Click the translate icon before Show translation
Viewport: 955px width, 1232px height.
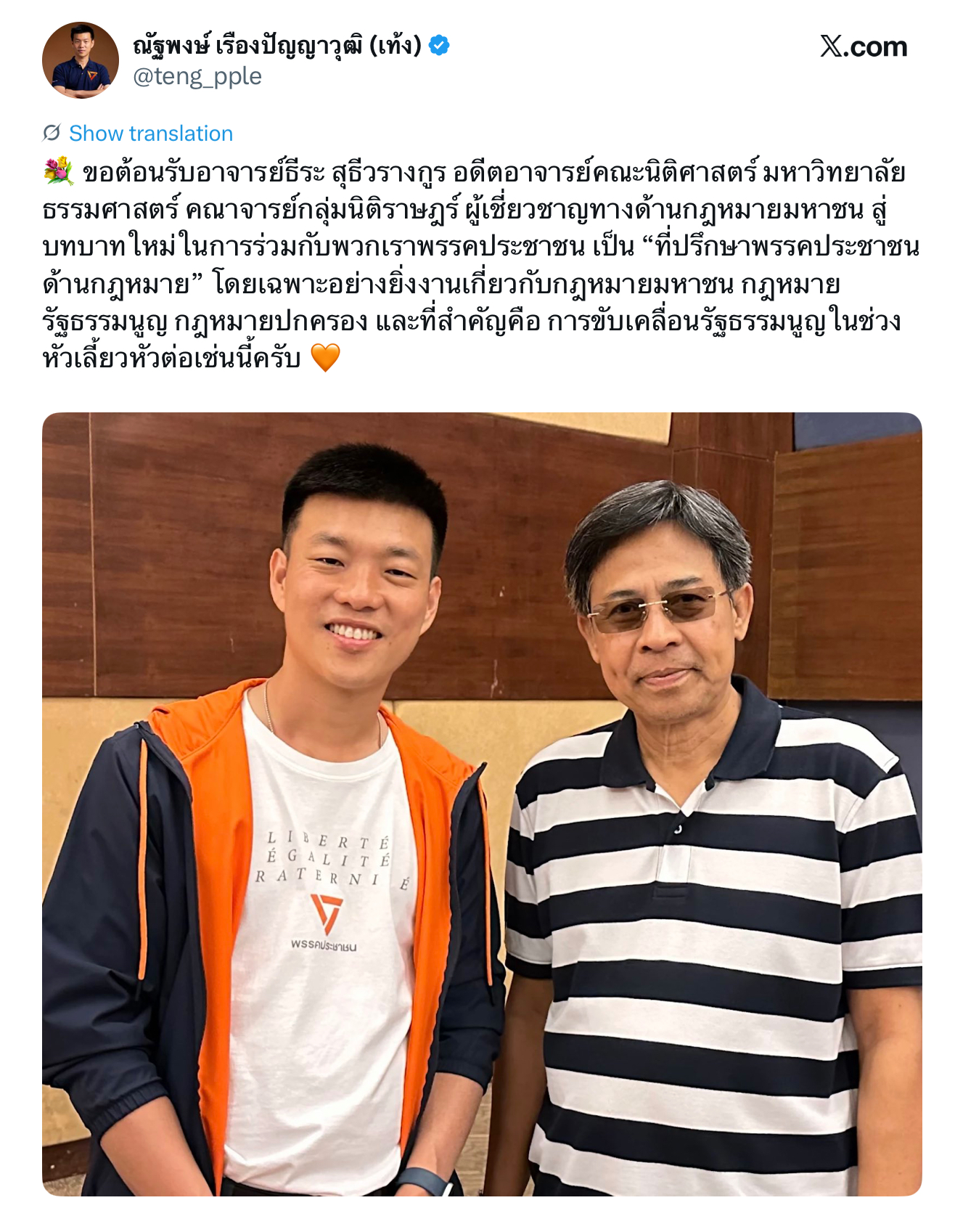(52, 133)
